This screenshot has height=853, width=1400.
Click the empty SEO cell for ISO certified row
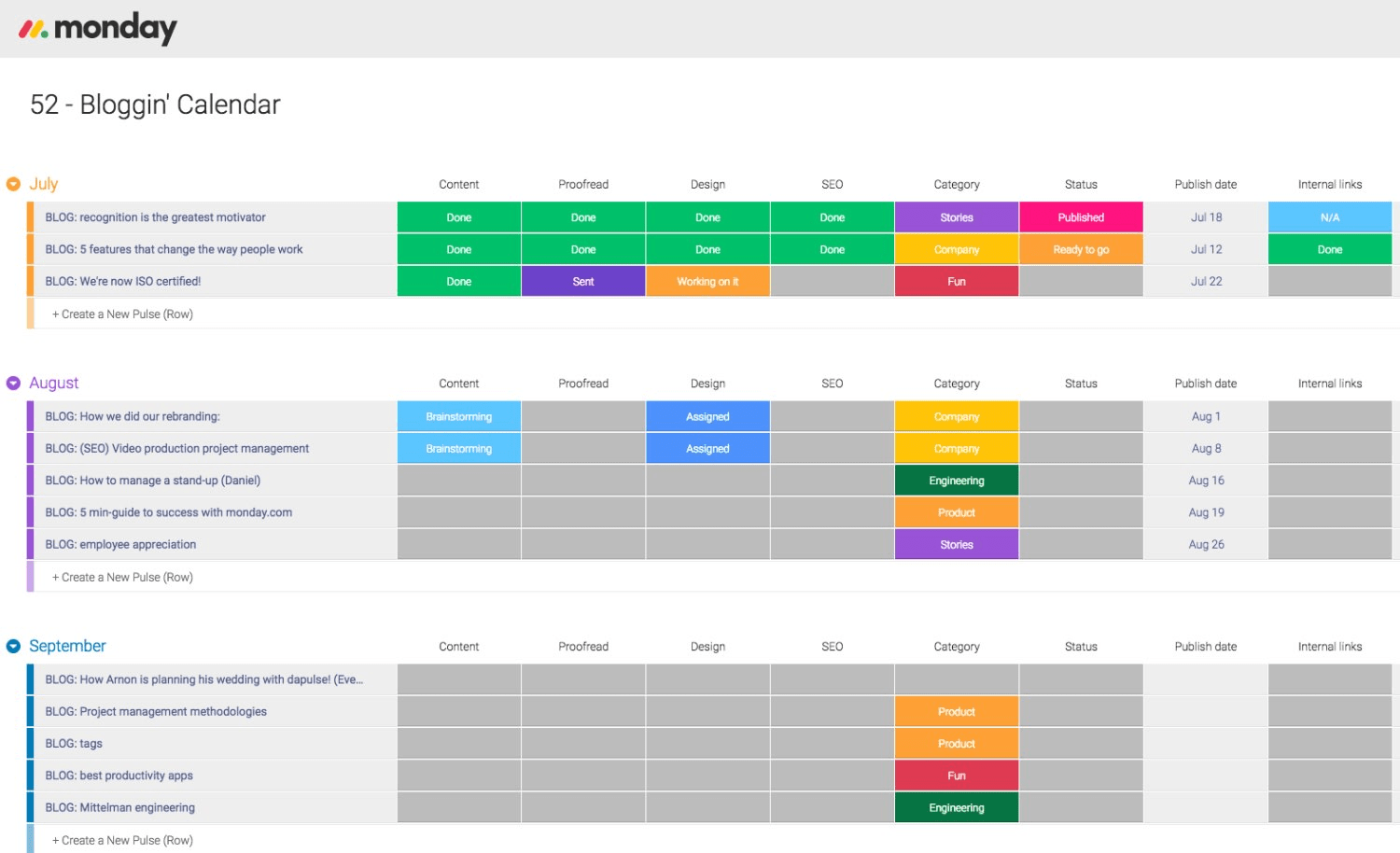[833, 281]
